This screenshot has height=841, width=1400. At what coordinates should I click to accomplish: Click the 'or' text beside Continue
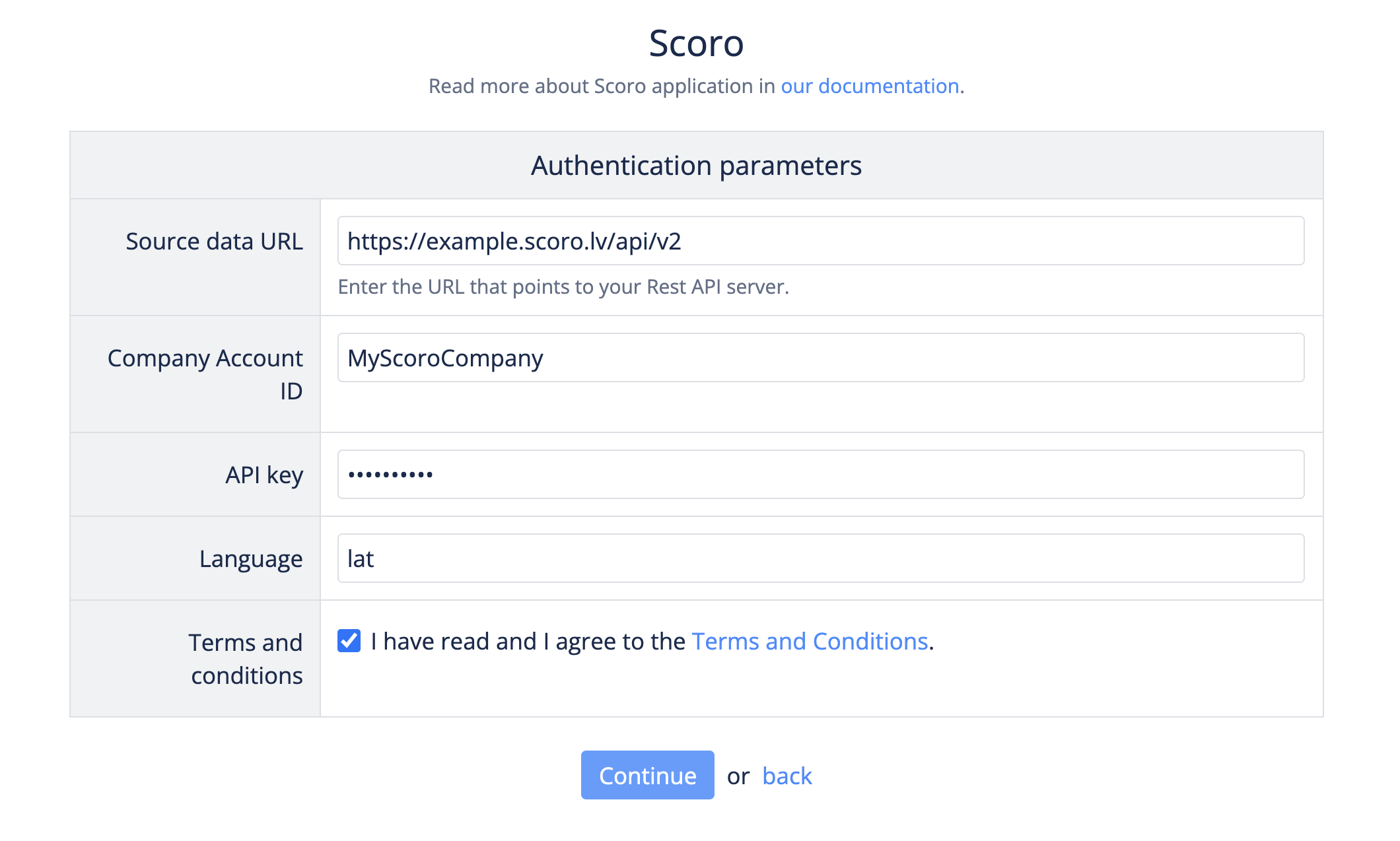click(738, 776)
